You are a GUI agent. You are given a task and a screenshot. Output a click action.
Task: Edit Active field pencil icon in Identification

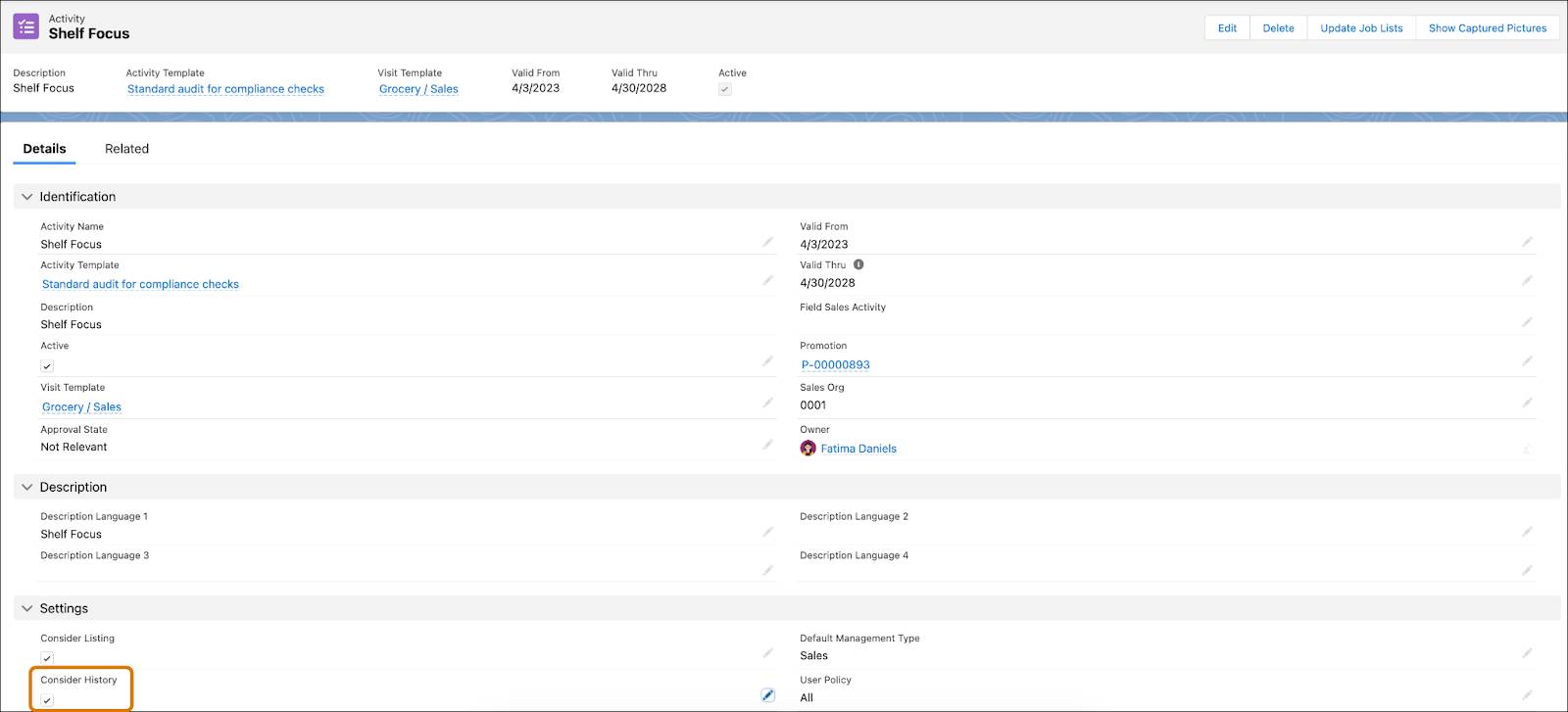(768, 361)
